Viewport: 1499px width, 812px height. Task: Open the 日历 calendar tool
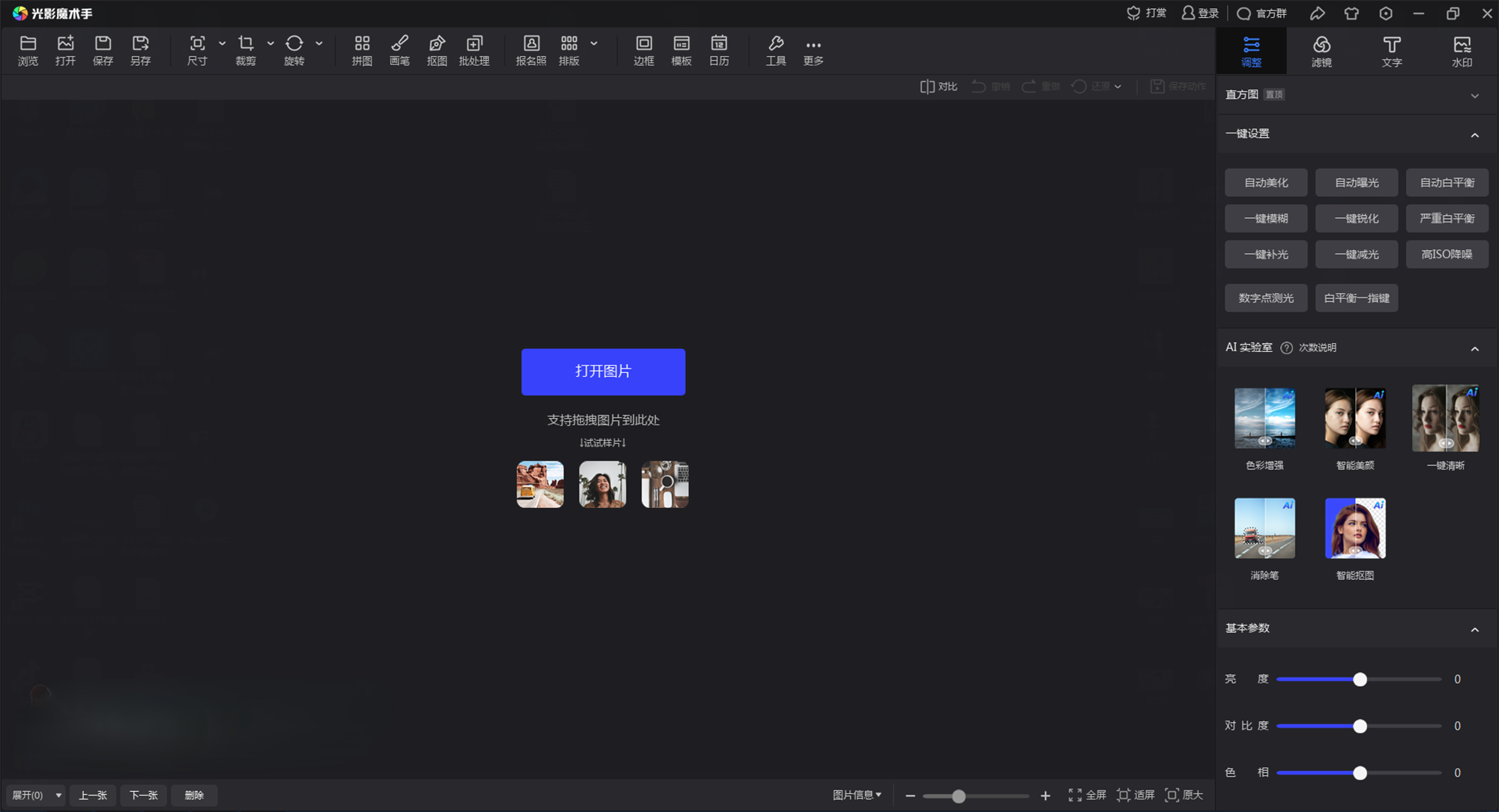719,50
